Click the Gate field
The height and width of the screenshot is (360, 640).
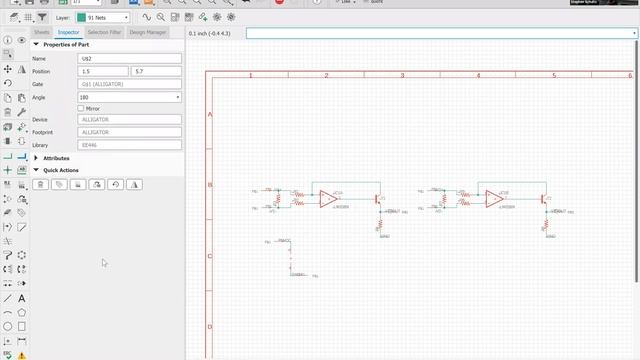pyautogui.click(x=129, y=84)
